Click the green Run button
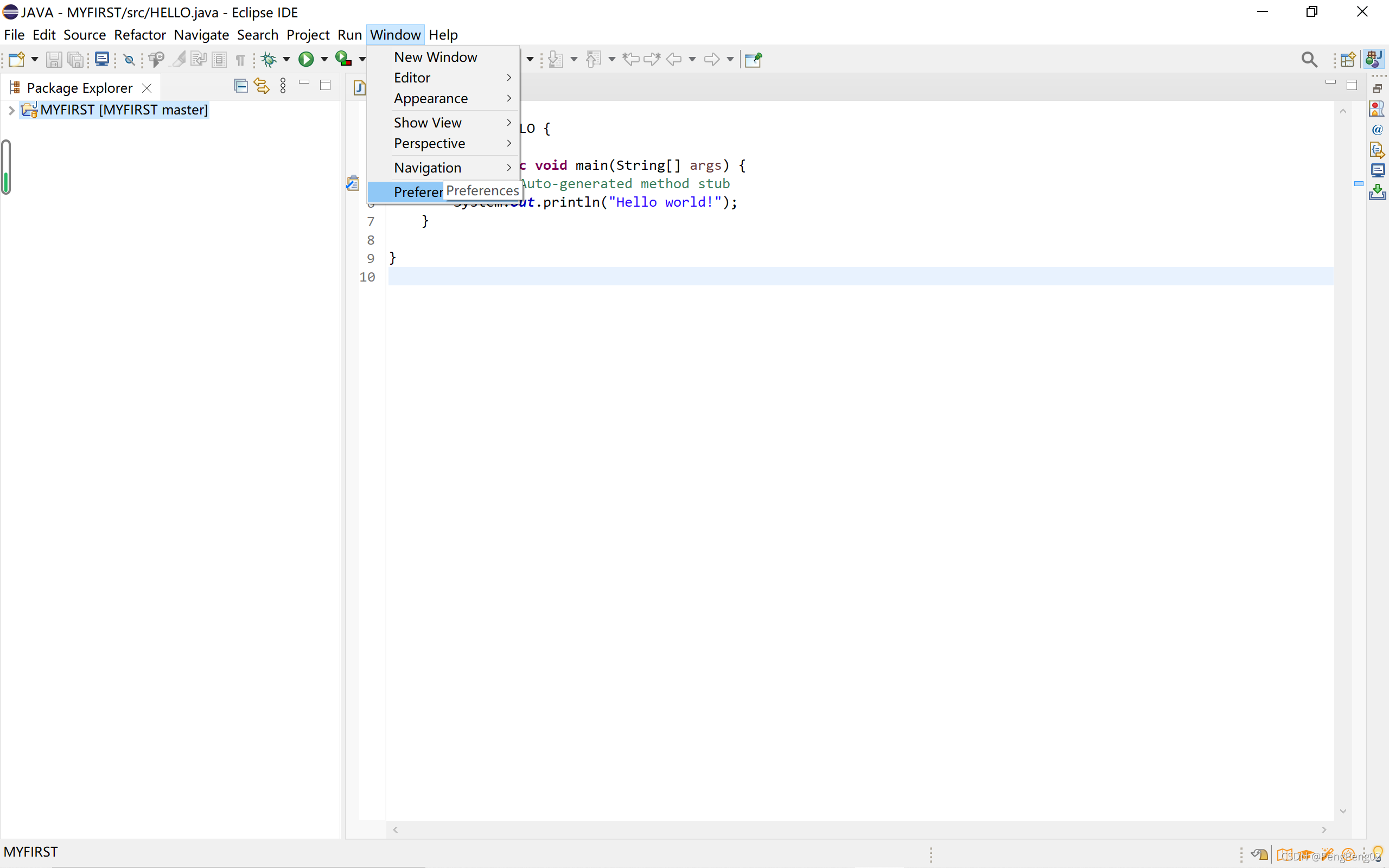Screen dimensions: 1389x868 (306, 59)
